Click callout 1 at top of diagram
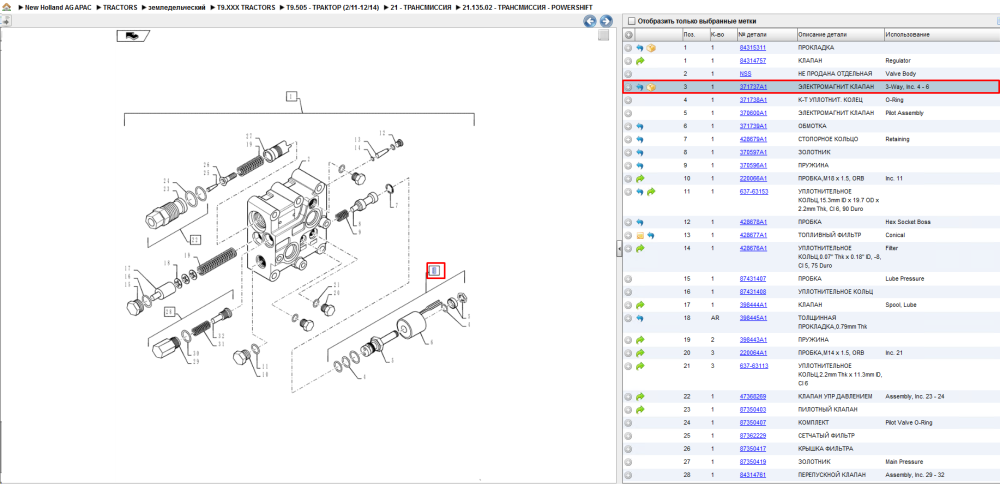Viewport: 1000px width, 484px height. click(292, 96)
